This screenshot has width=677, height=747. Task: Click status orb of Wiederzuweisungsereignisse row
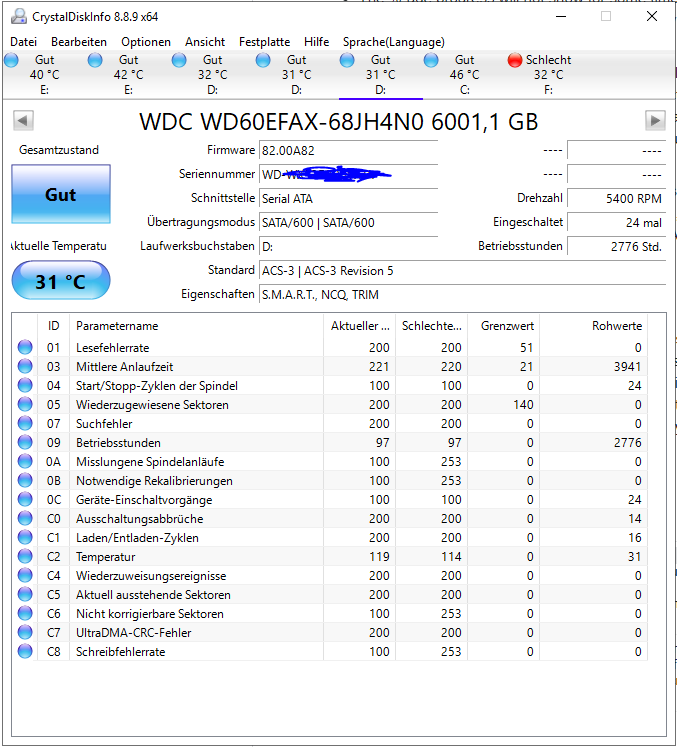point(25,575)
